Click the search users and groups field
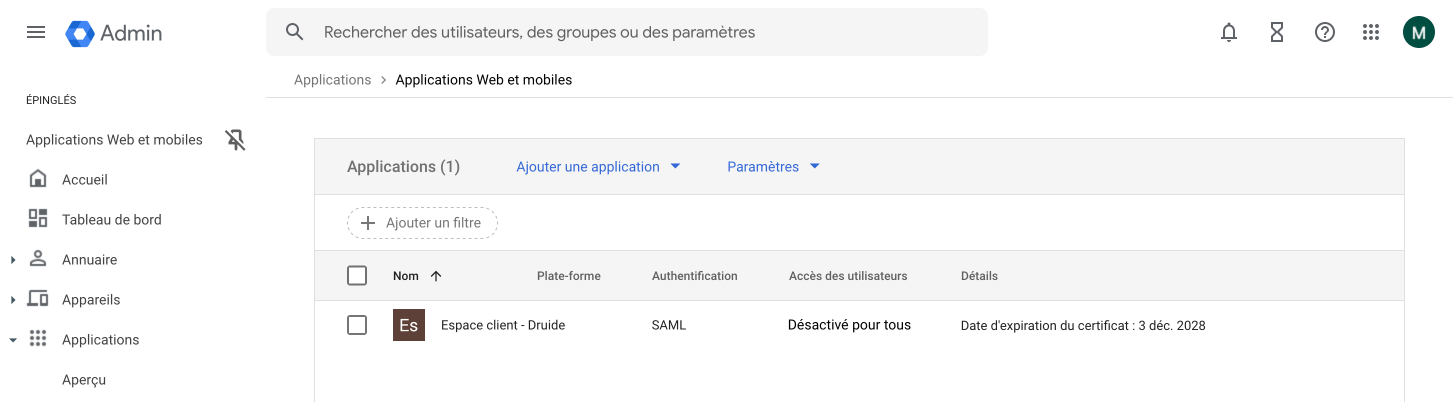Viewport: 1453px width, 402px height. pyautogui.click(x=640, y=32)
